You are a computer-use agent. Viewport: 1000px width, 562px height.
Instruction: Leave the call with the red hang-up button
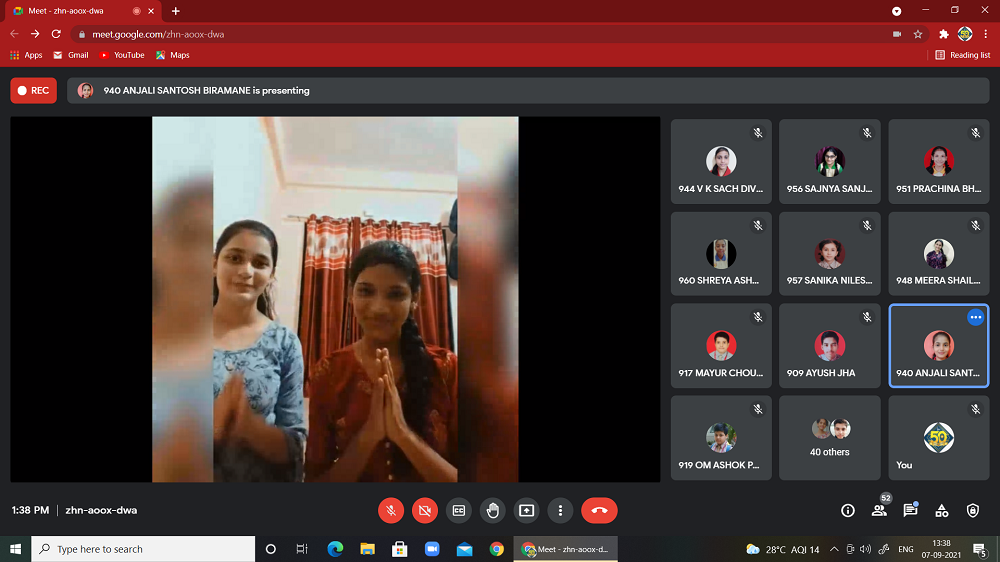599,510
